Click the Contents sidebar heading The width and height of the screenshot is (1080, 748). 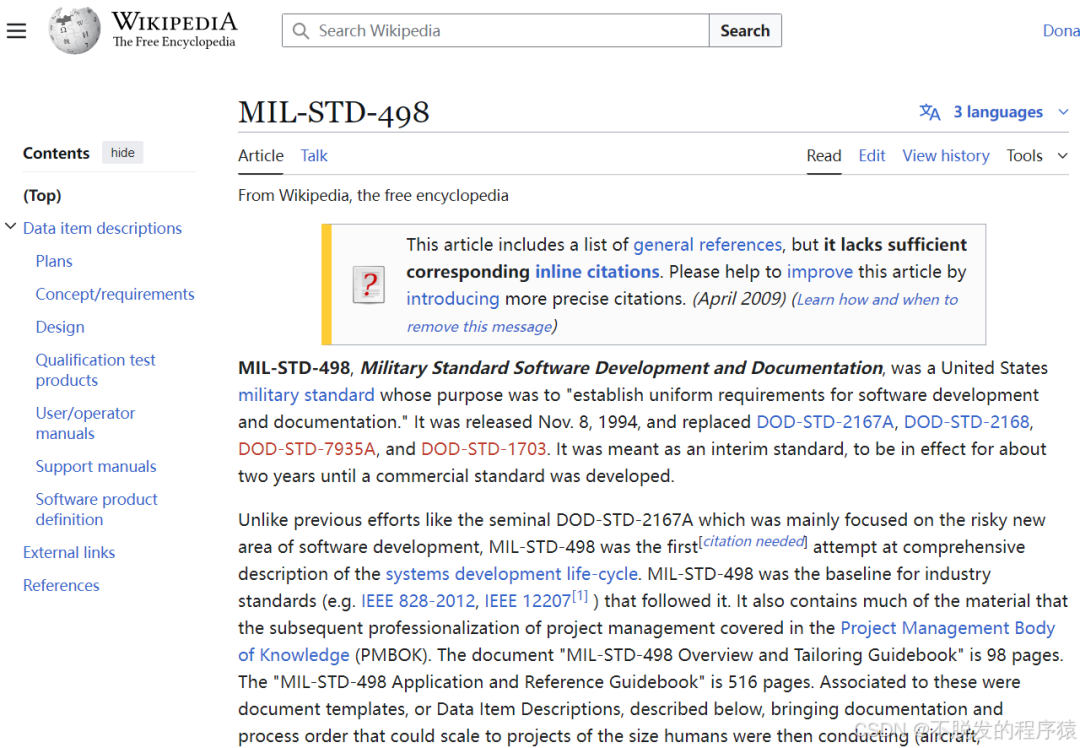coord(56,153)
